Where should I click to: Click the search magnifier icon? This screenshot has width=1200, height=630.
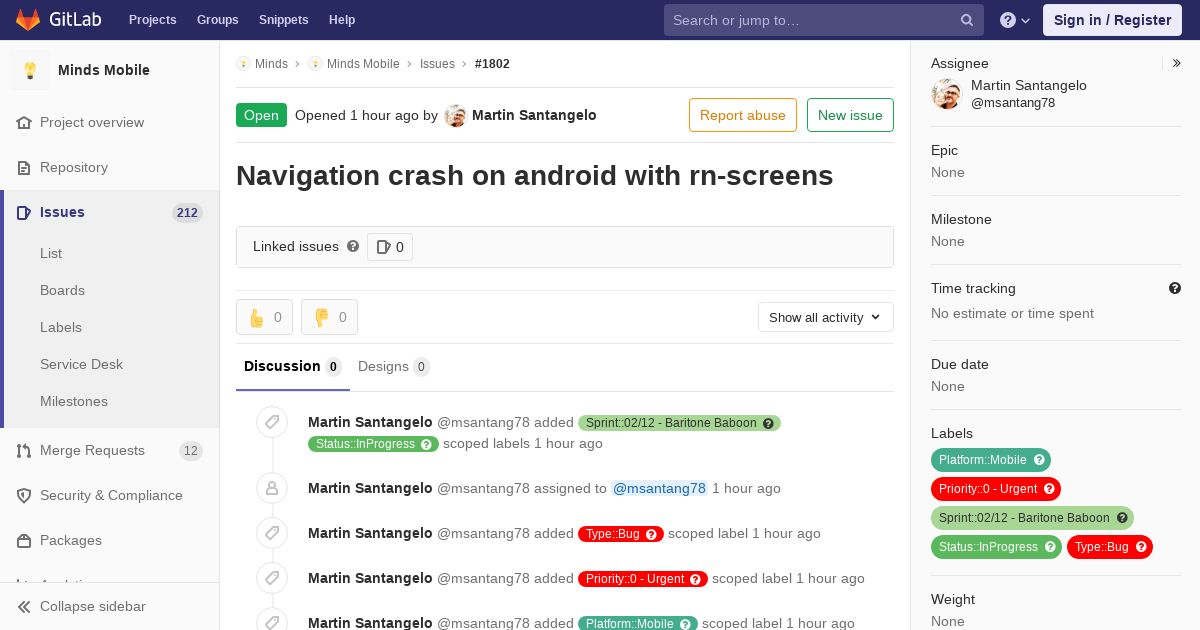click(967, 20)
